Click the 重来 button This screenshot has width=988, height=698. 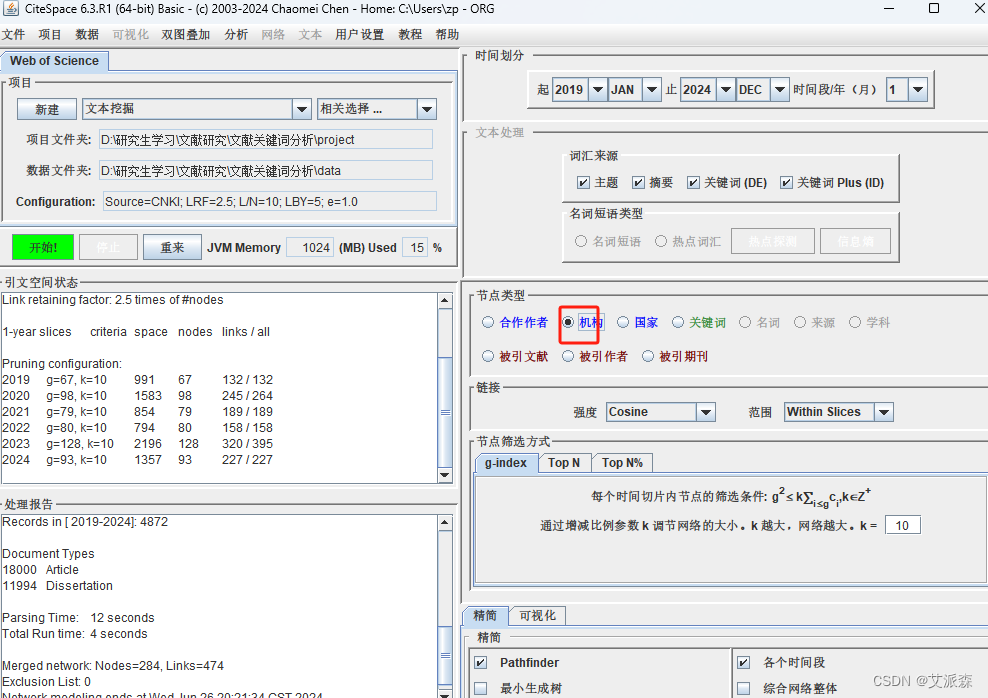172,248
